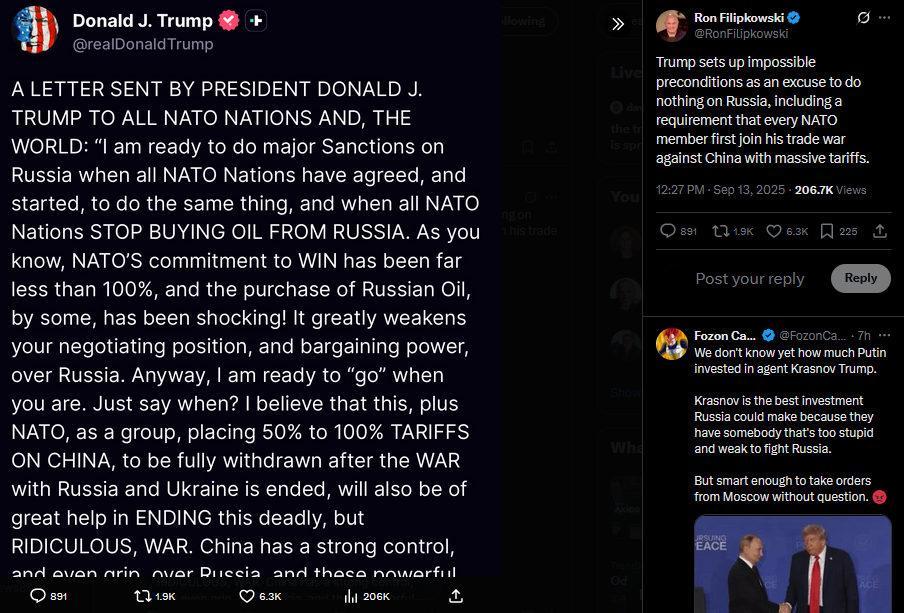Open @RonFilipkowski handle link
The width and height of the screenshot is (904, 613).
[x=741, y=33]
